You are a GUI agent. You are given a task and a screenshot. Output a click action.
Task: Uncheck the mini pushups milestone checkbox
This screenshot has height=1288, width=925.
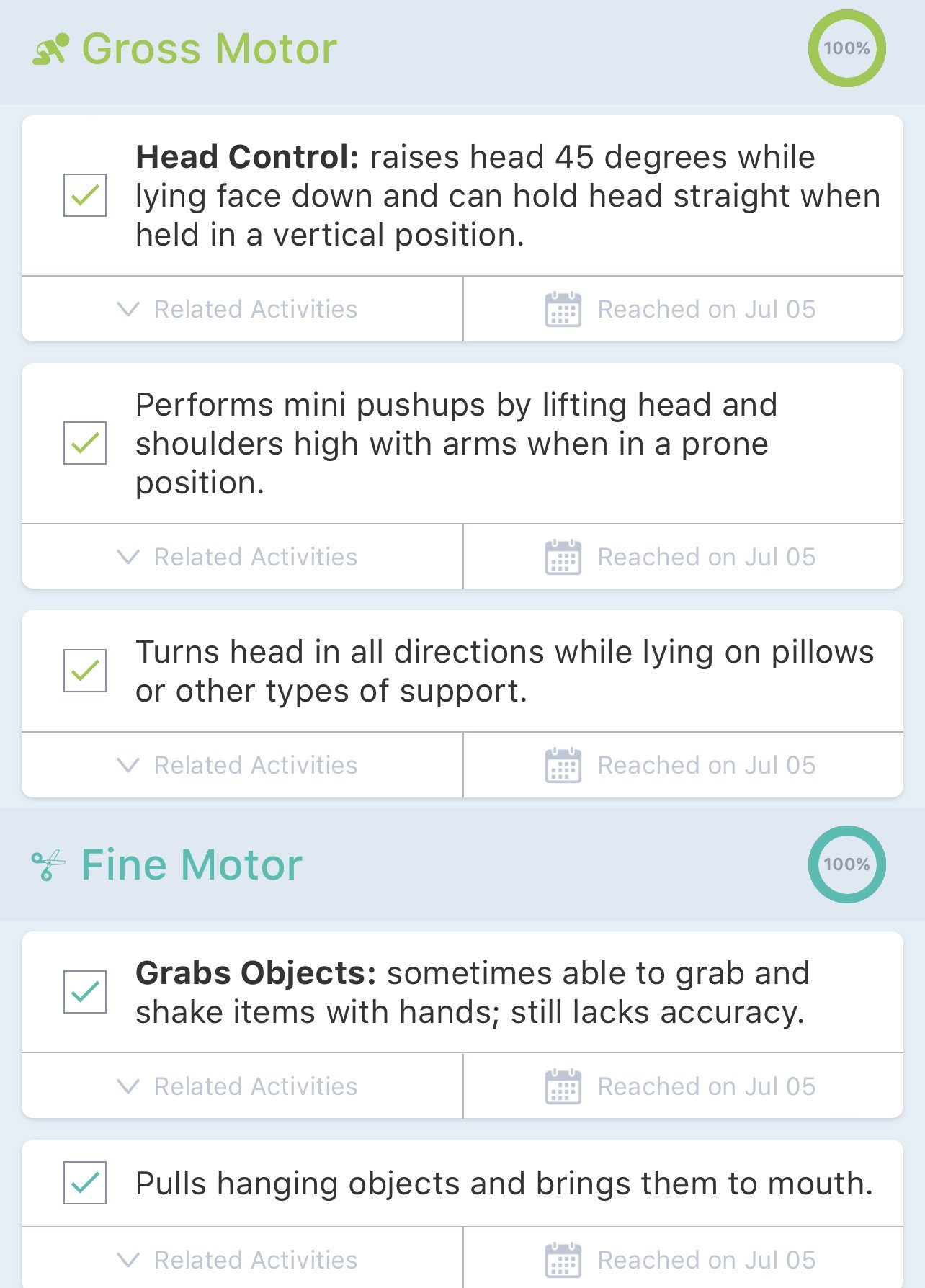click(x=85, y=443)
